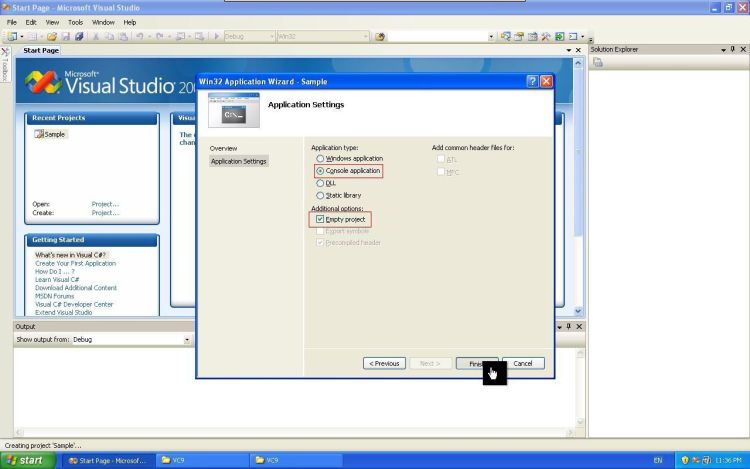Open Output panel window position dropdown

[559, 327]
